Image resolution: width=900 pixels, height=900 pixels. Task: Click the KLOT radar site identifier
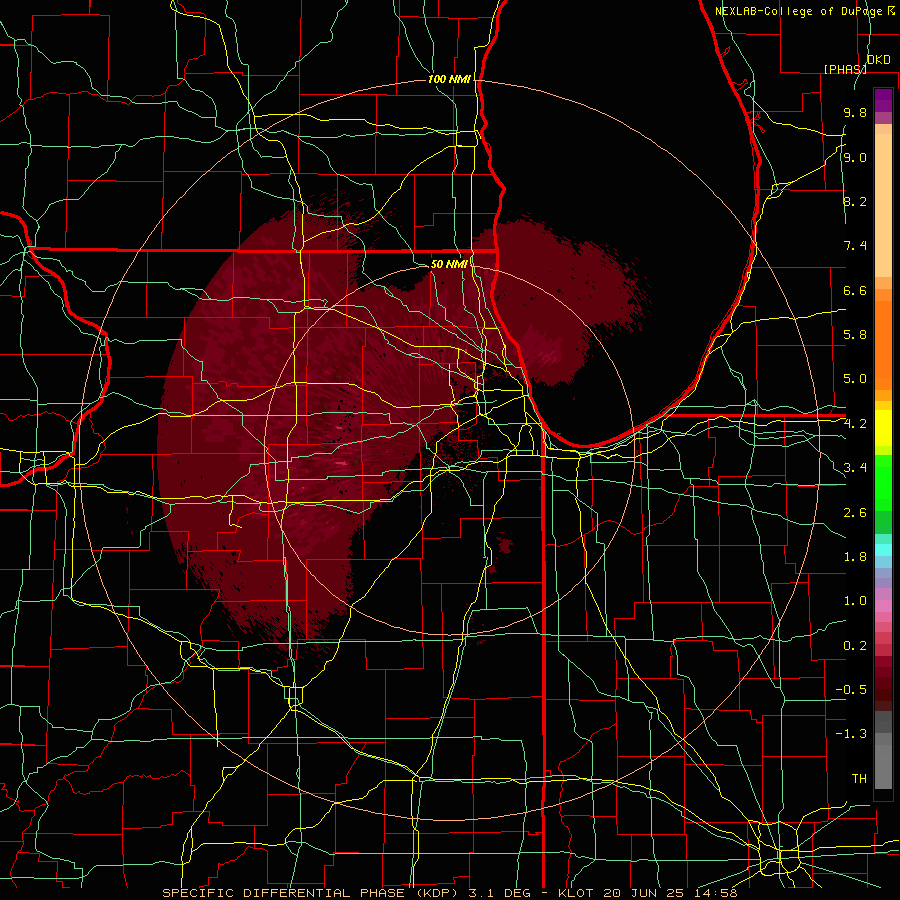578,893
